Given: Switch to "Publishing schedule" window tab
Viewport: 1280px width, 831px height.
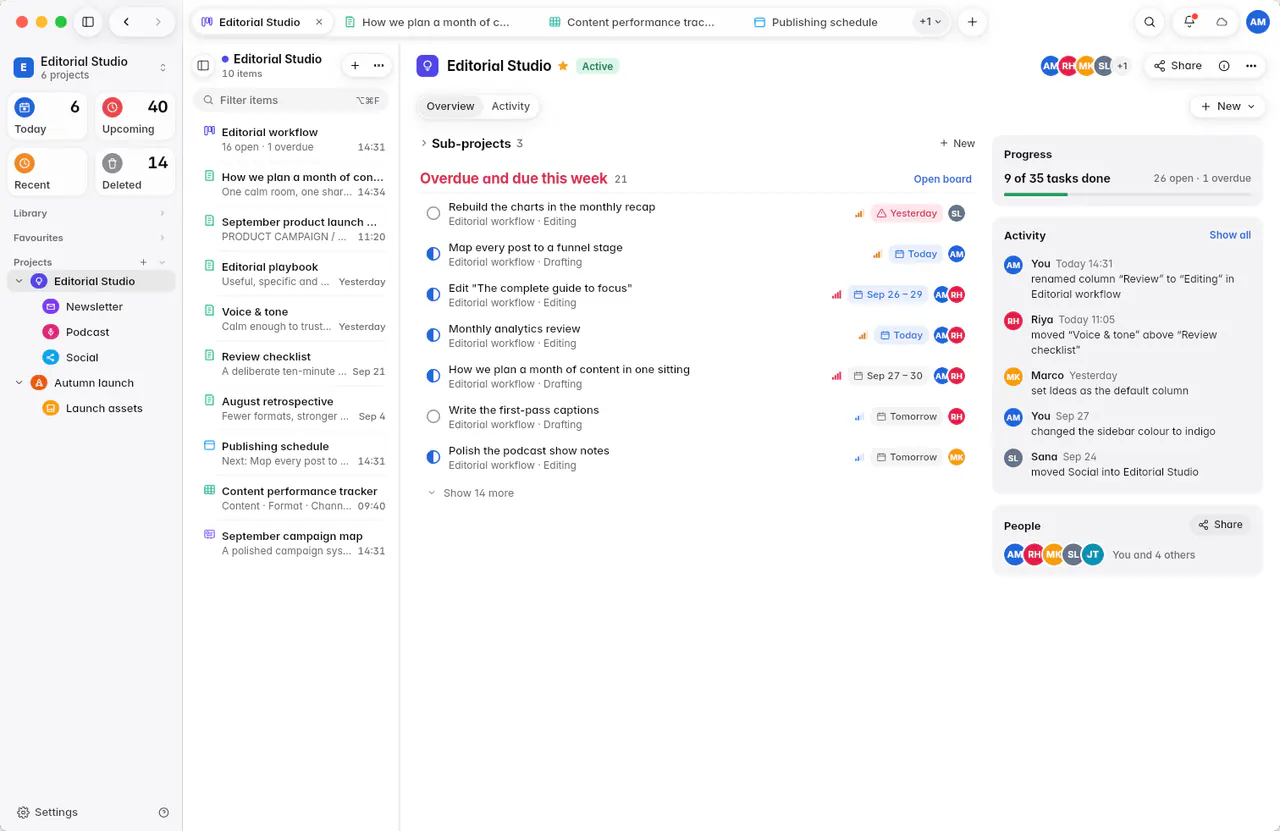Looking at the screenshot, I should [x=815, y=22].
